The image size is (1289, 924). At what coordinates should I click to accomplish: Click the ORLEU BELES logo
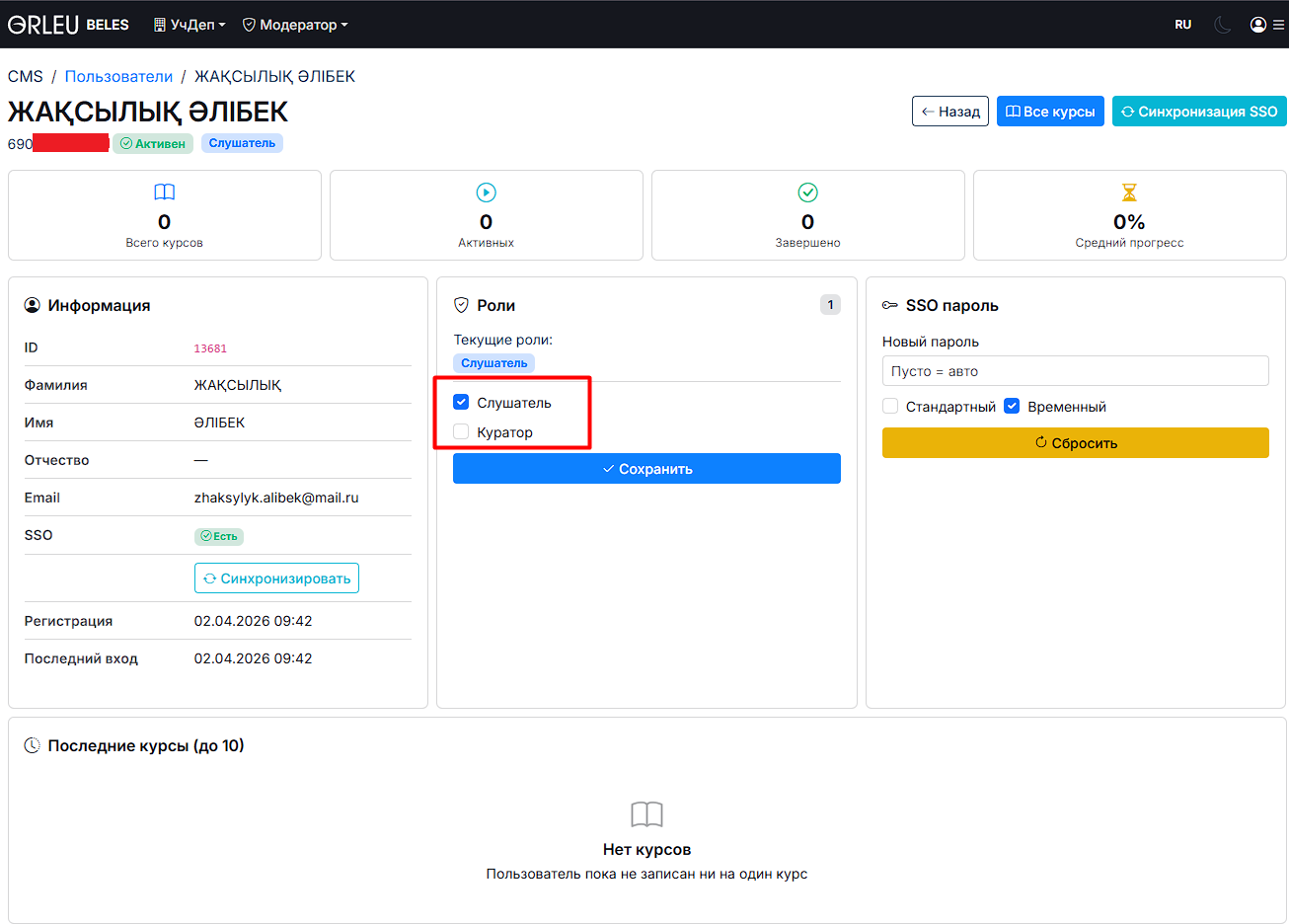pos(68,25)
